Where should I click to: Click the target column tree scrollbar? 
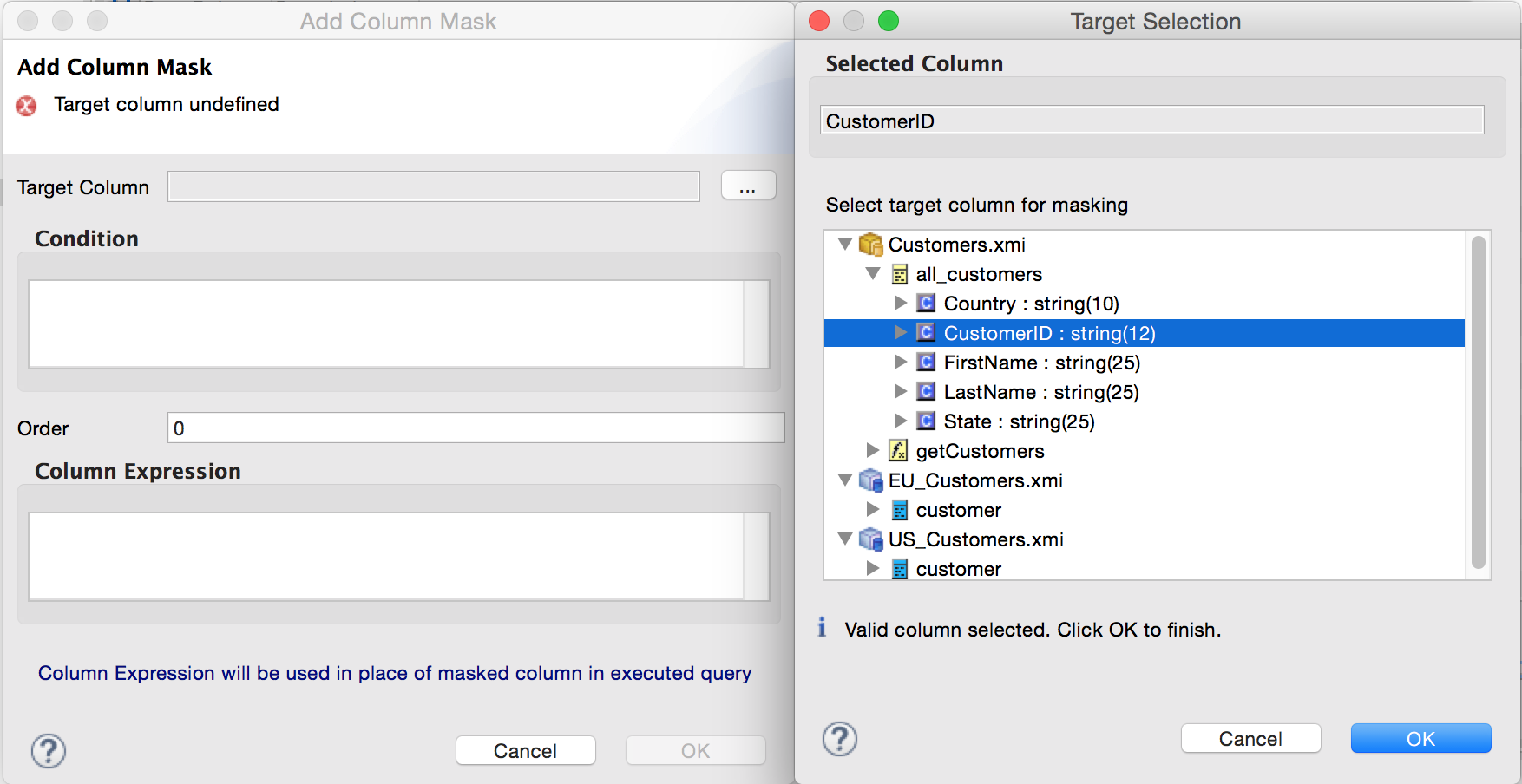pyautogui.click(x=1479, y=402)
